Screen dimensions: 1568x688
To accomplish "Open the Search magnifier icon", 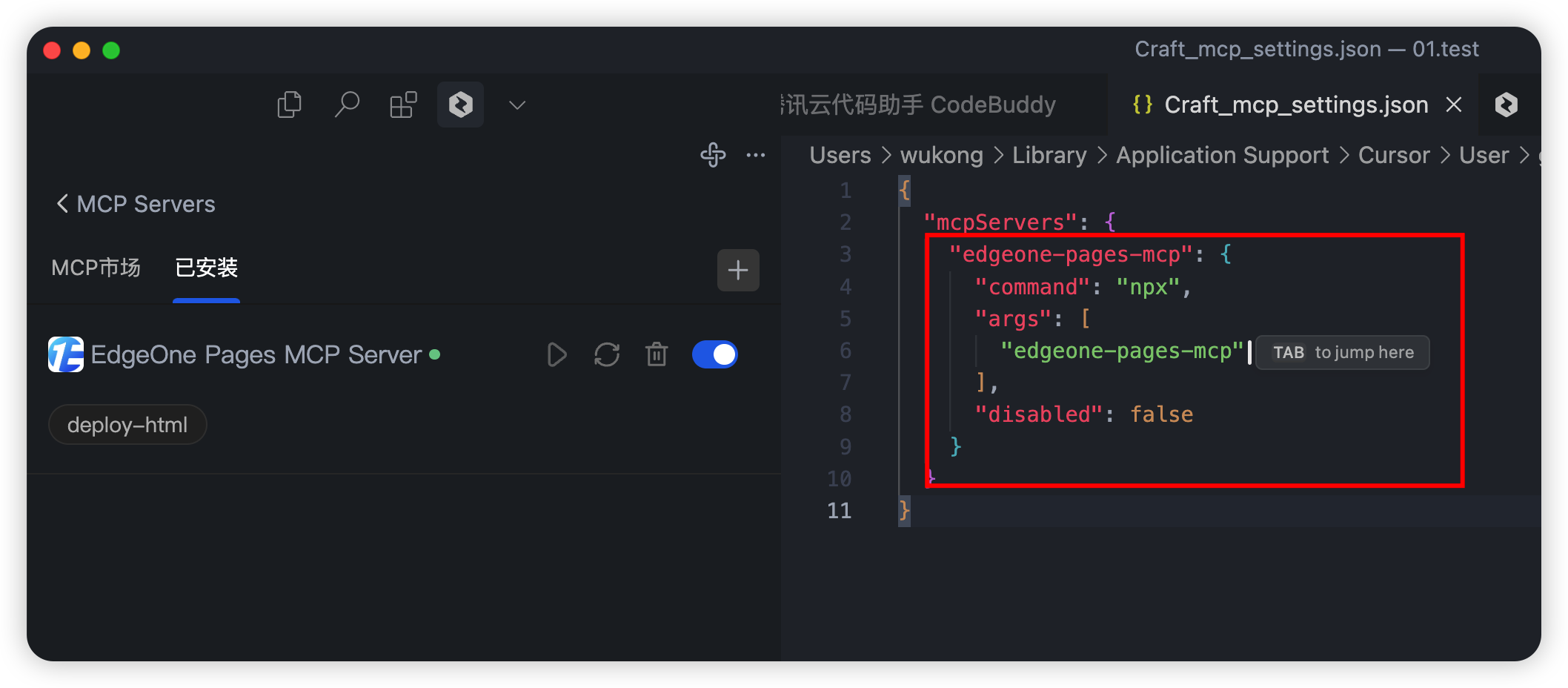I will (346, 105).
